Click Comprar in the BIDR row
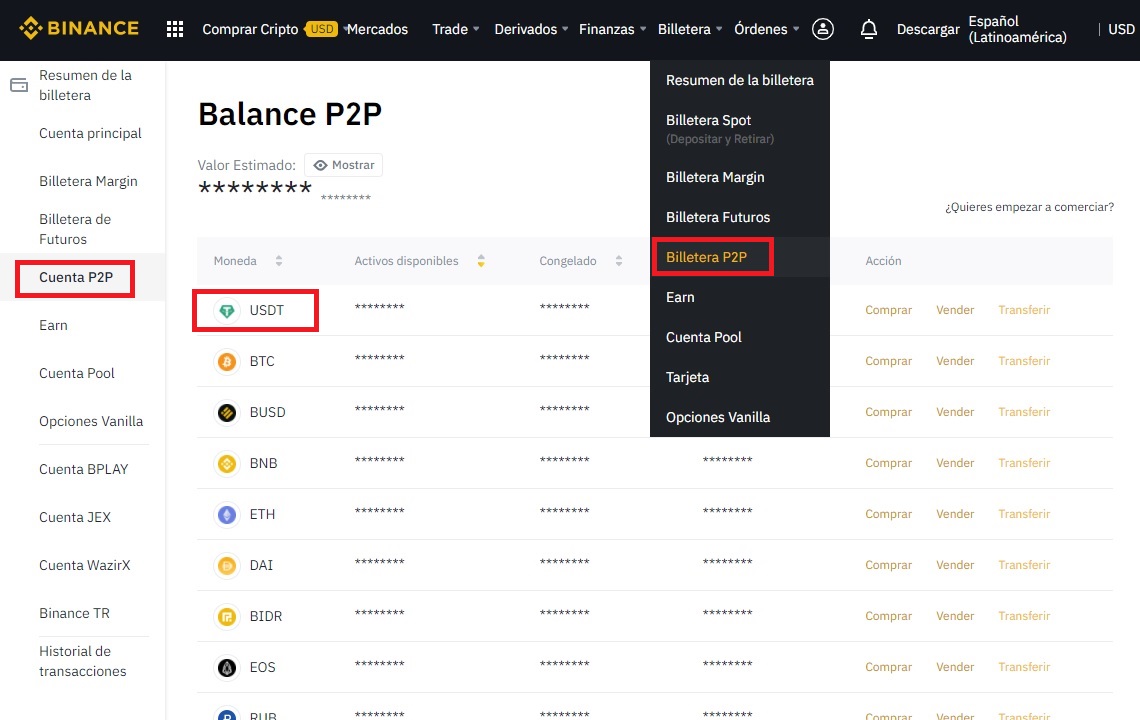 tap(888, 615)
